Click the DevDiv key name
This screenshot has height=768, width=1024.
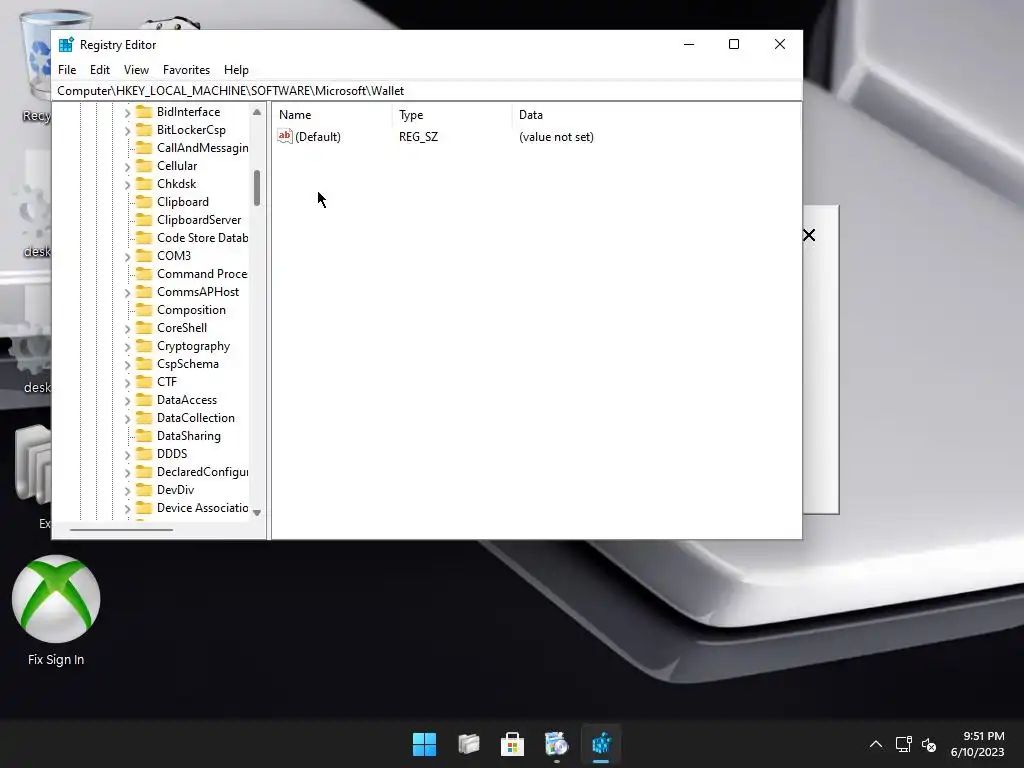[x=175, y=490]
